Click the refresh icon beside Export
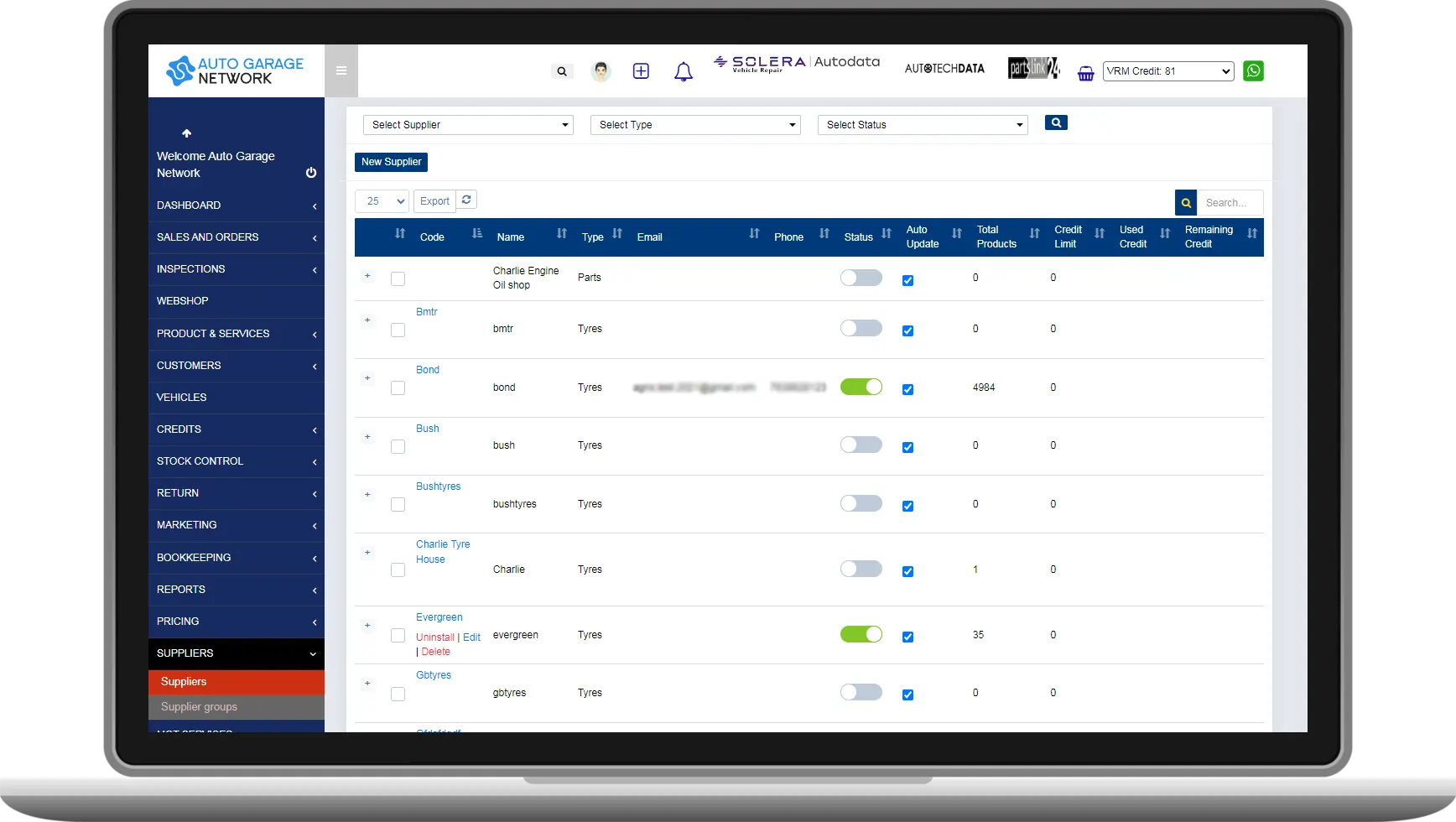Screen dimensions: 1456x822 (x=466, y=200)
